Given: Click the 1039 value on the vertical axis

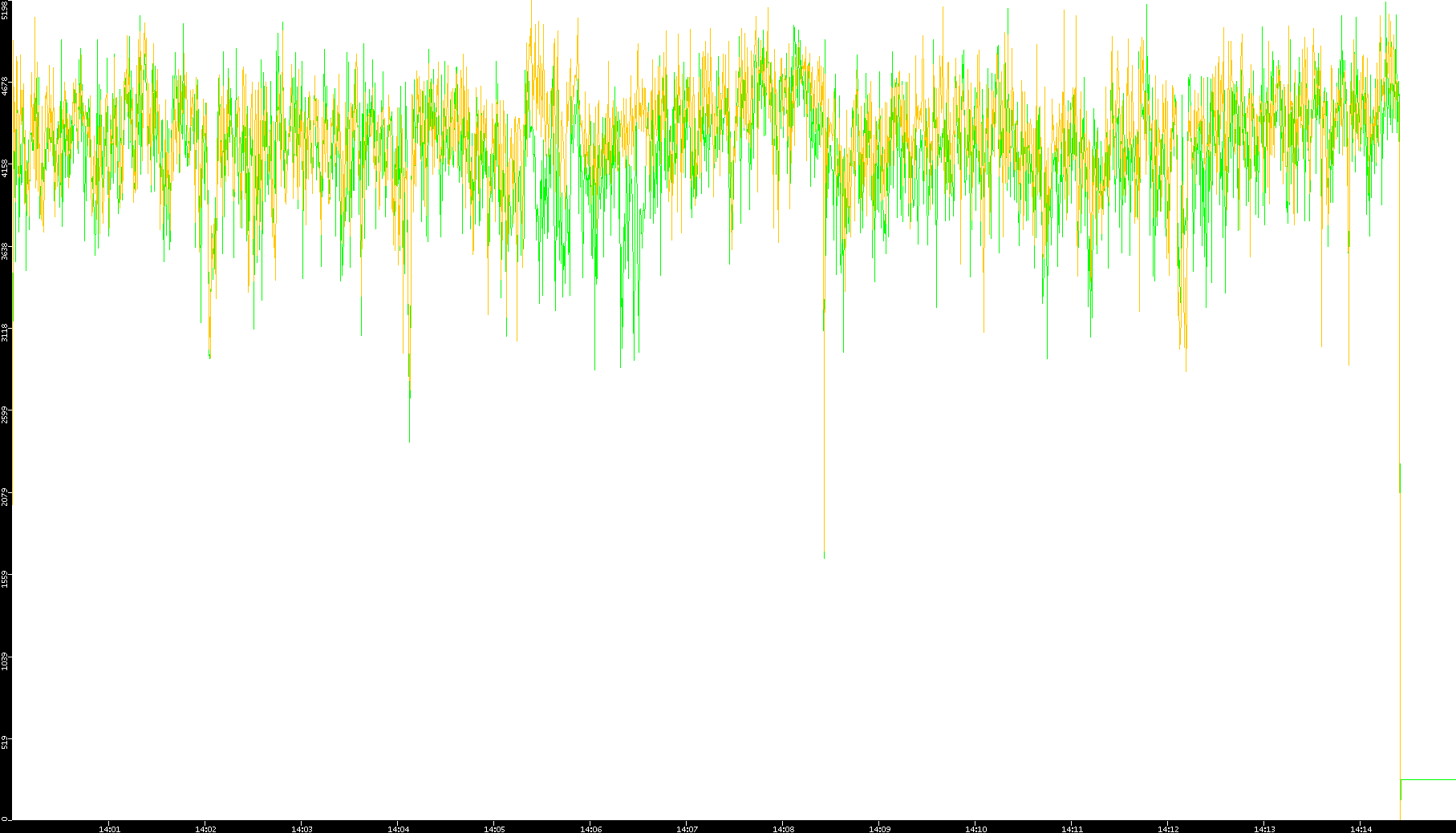Looking at the screenshot, I should click(x=6, y=661).
